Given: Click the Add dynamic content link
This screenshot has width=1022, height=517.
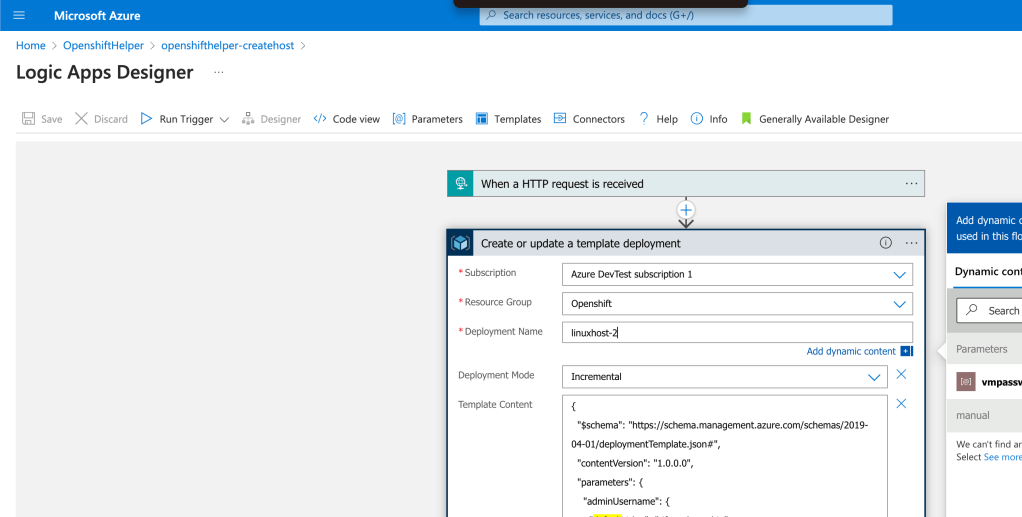Looking at the screenshot, I should (x=851, y=351).
